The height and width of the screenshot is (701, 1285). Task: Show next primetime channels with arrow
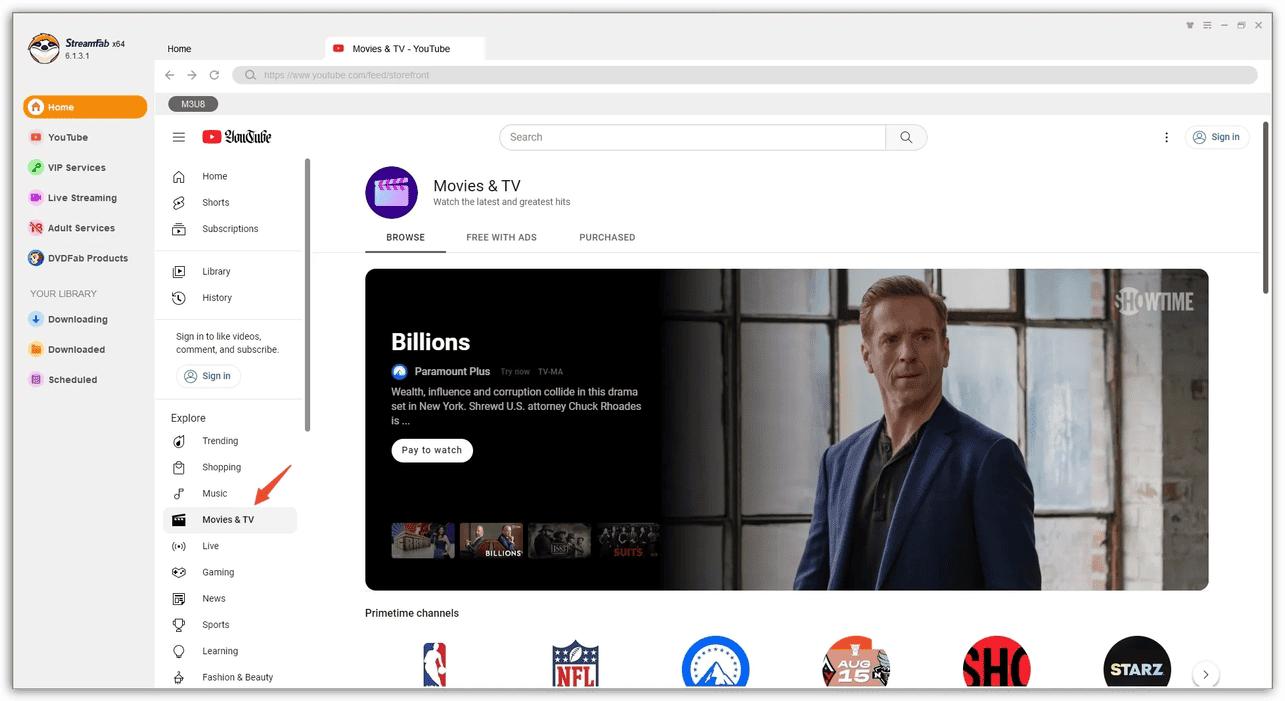[x=1206, y=674]
